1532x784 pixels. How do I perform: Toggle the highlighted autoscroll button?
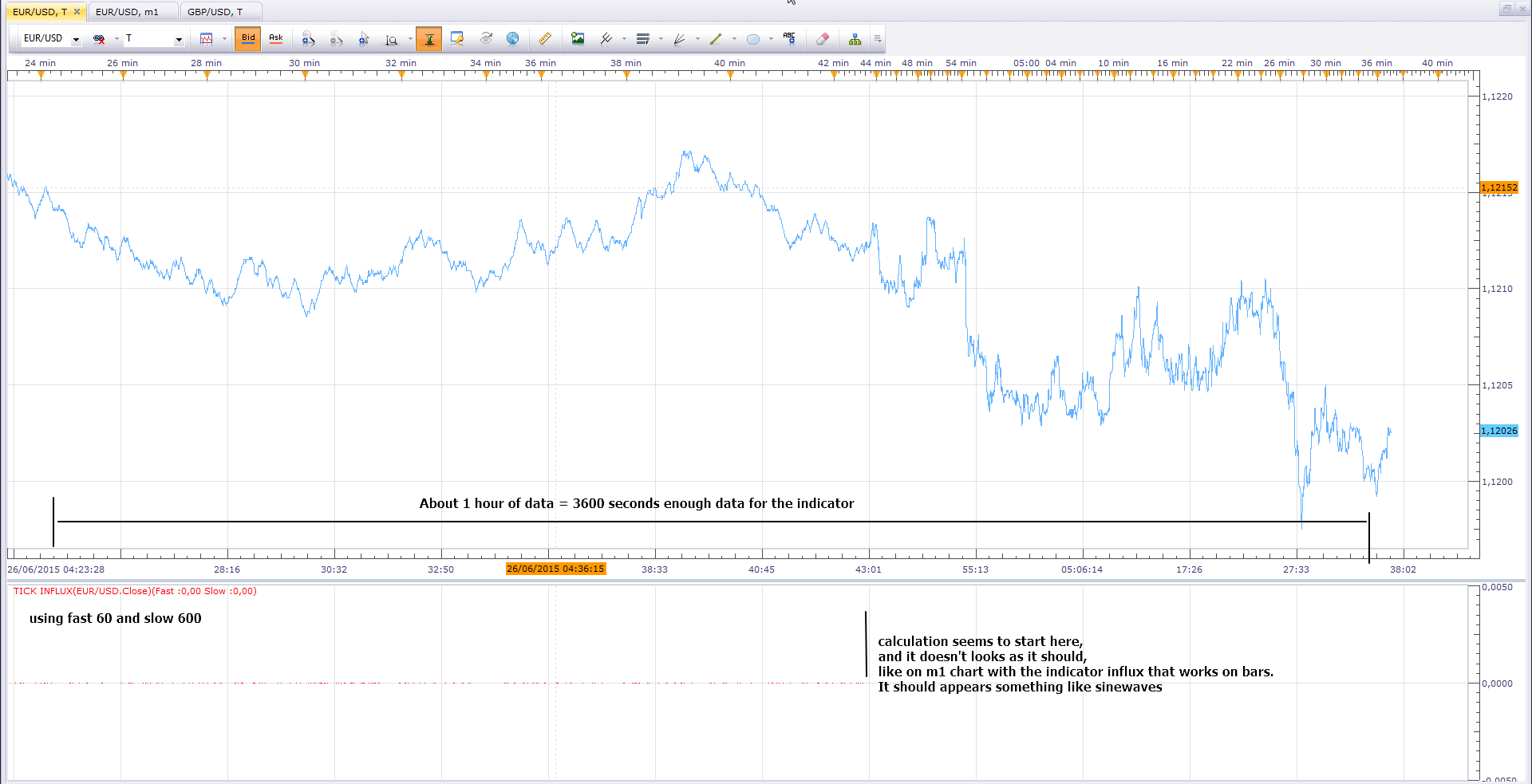pyautogui.click(x=429, y=38)
